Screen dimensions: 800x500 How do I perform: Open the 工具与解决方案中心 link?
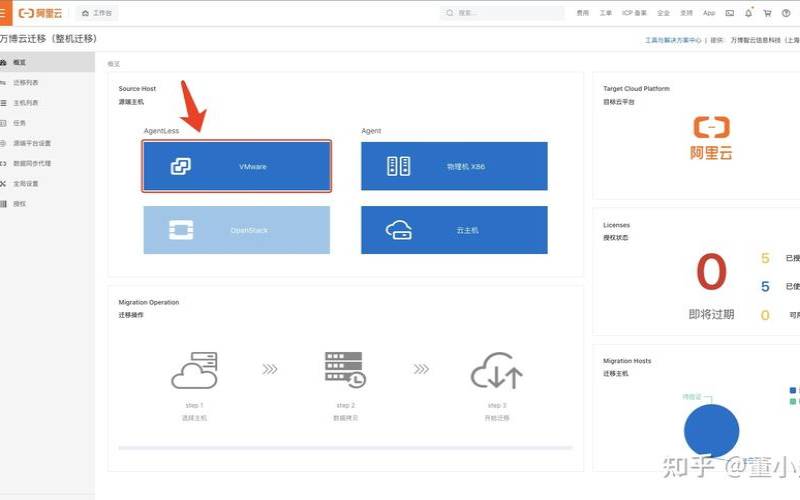tap(673, 40)
